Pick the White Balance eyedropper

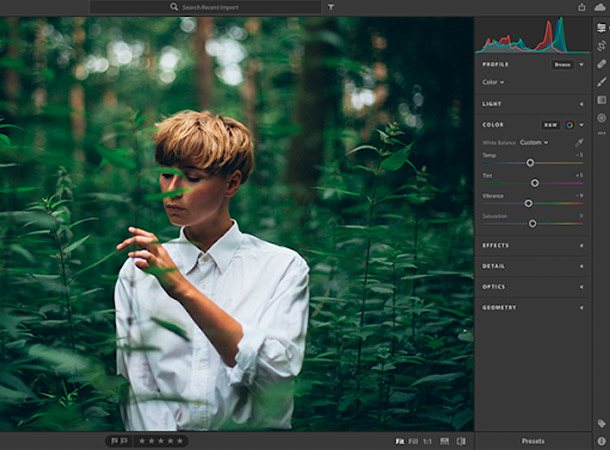[579, 142]
